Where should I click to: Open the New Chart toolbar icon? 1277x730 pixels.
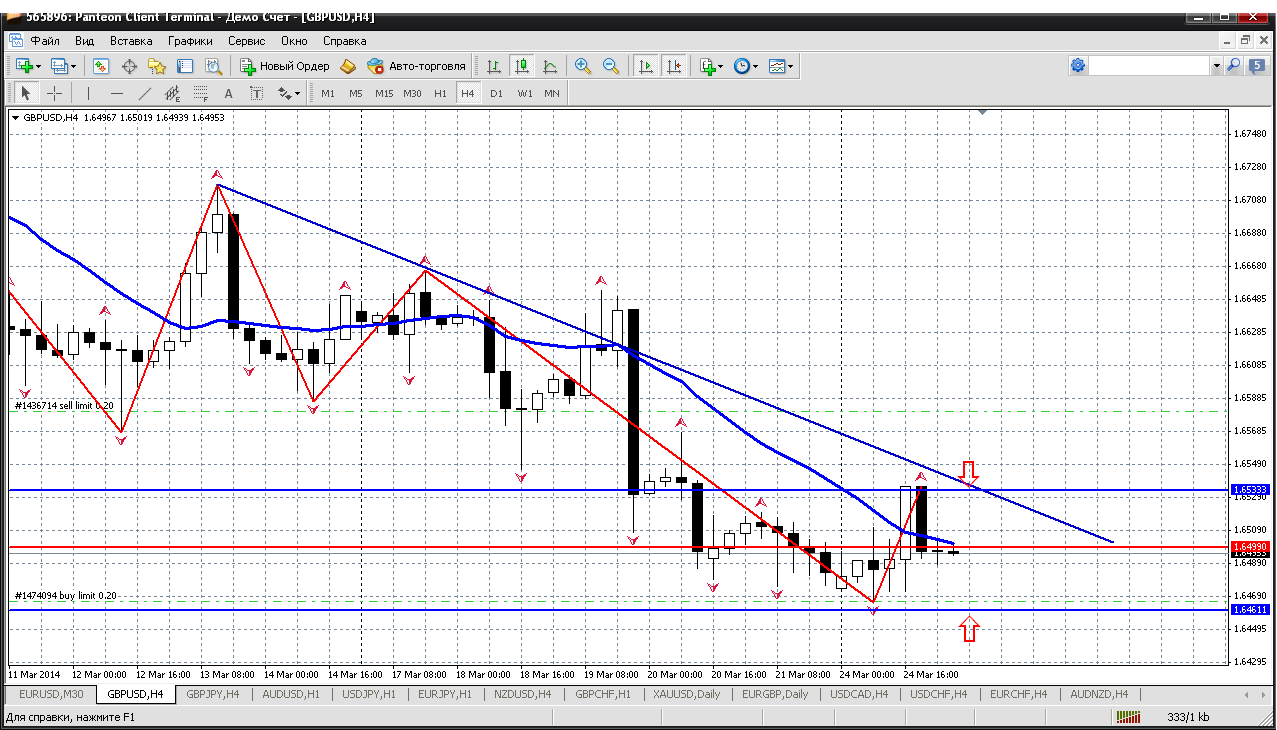24,66
